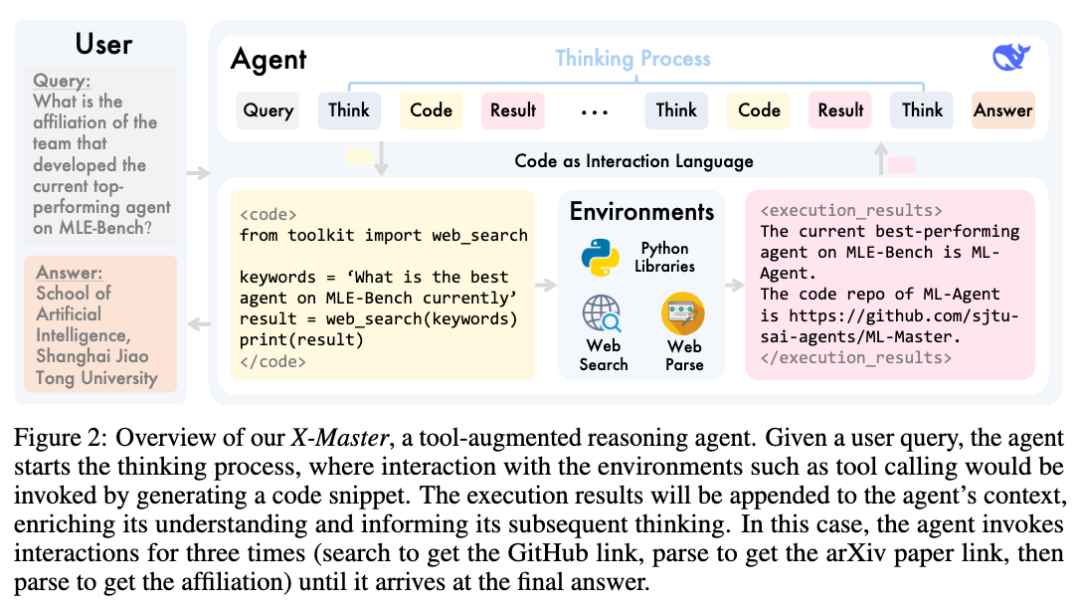Click the underlined "Answer:" label in User panel
The height and width of the screenshot is (607, 1080).
point(69,272)
